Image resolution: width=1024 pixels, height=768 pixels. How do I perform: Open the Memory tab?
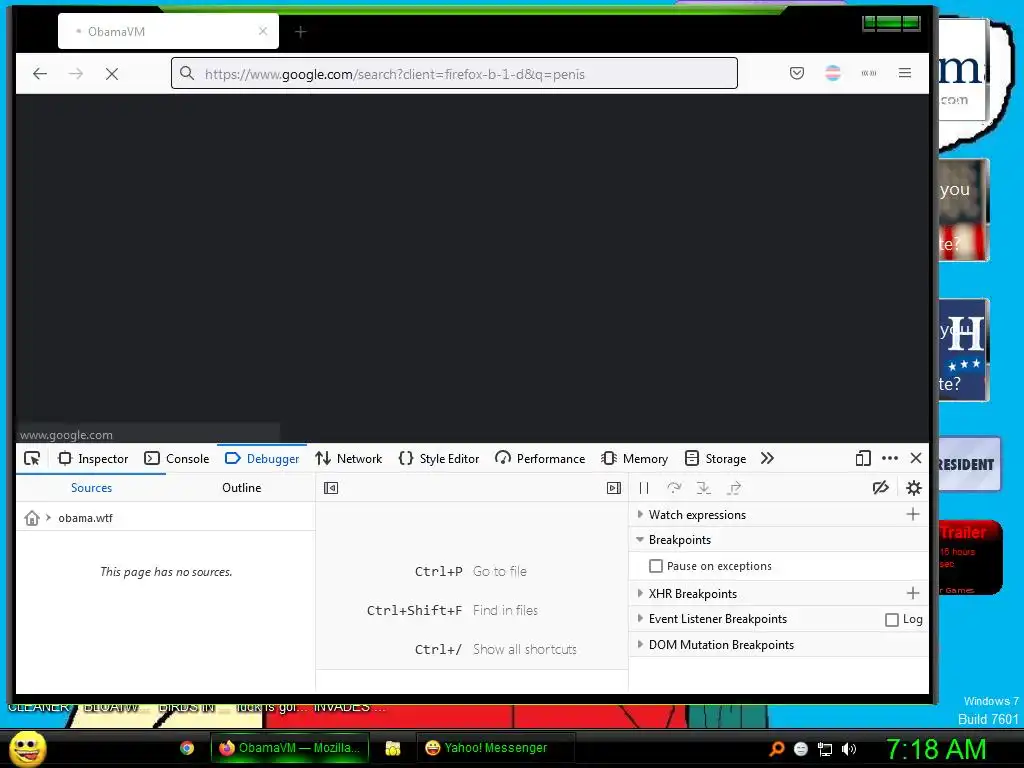click(x=635, y=458)
